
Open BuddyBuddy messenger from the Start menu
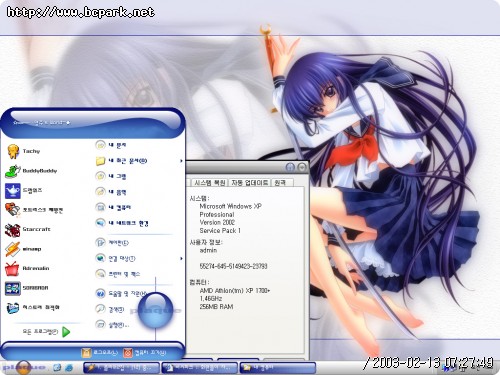[x=32, y=171]
